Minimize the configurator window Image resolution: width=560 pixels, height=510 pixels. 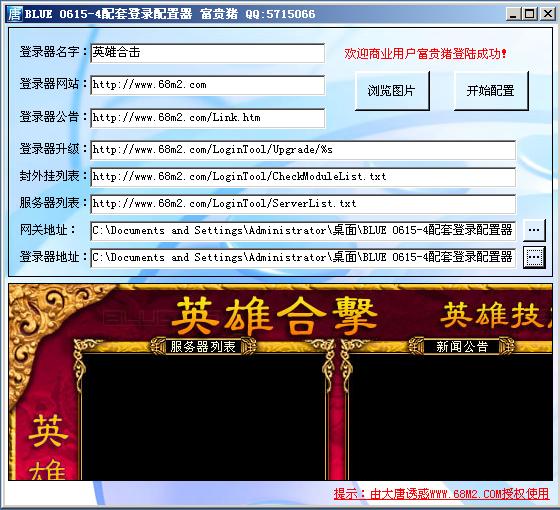(514, 14)
